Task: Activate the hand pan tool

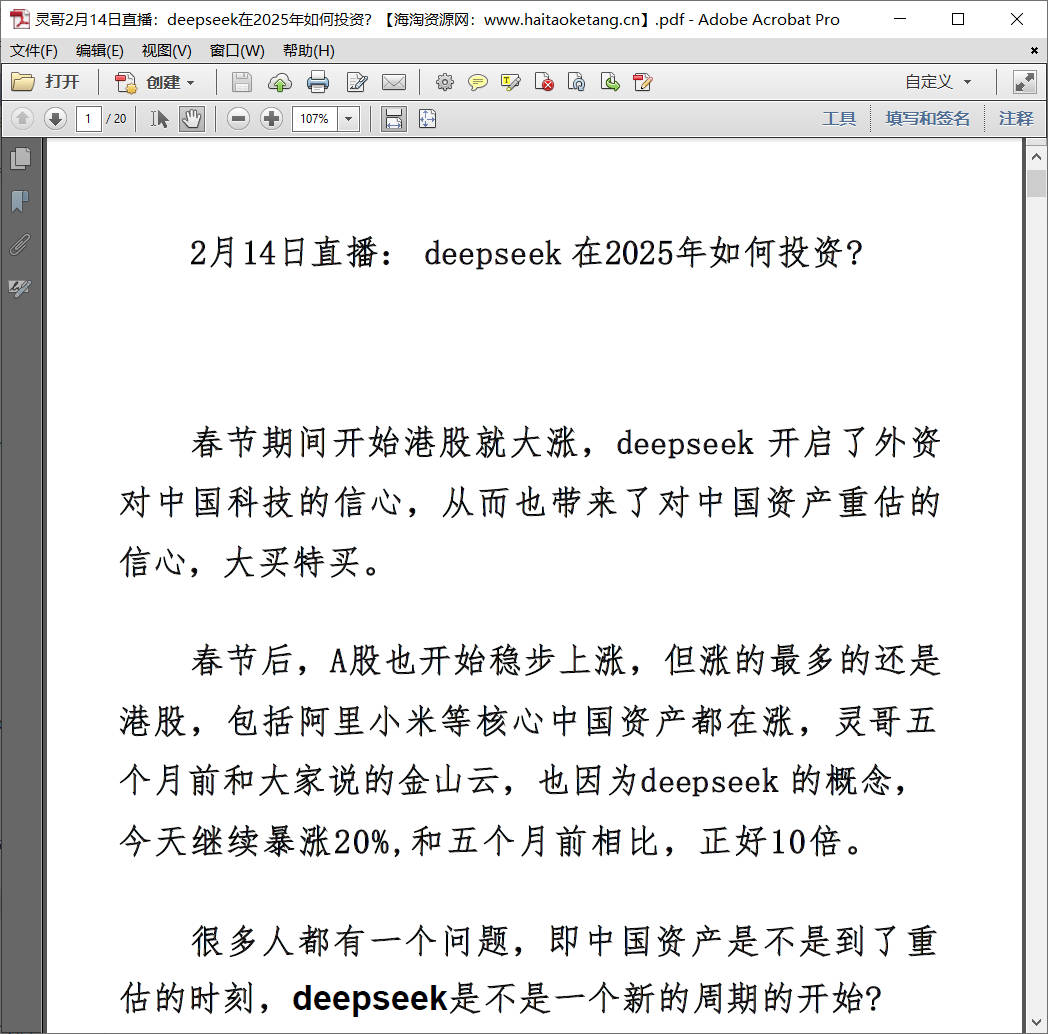Action: [192, 119]
